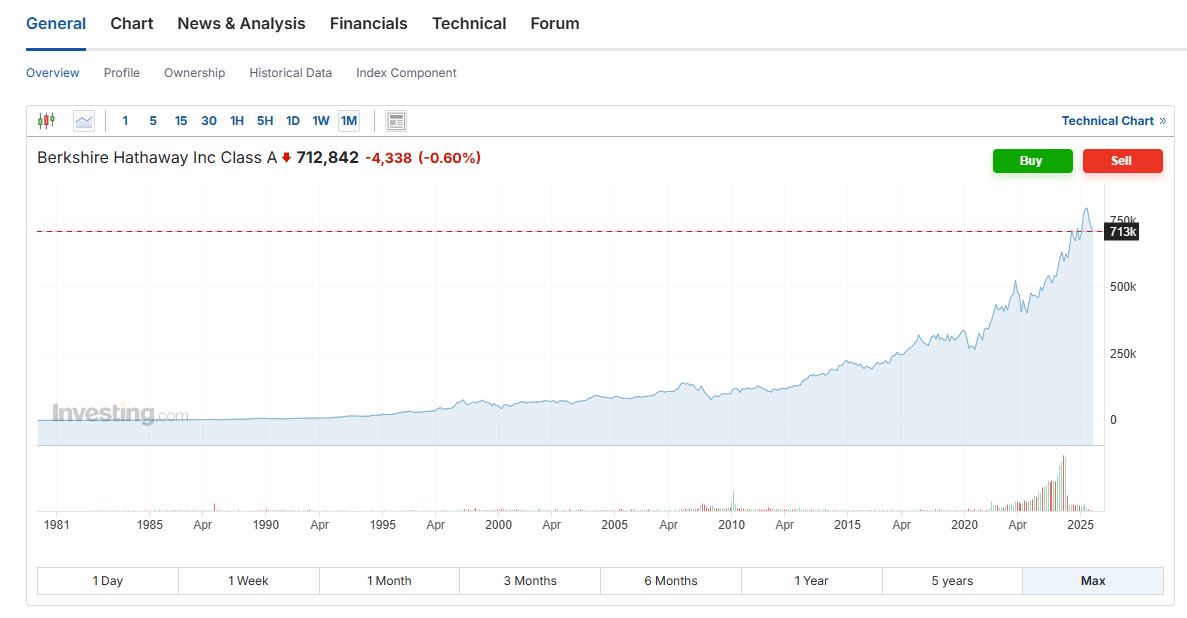Screen dimensions: 1187x618
Task: Open the General tab
Action: point(56,23)
